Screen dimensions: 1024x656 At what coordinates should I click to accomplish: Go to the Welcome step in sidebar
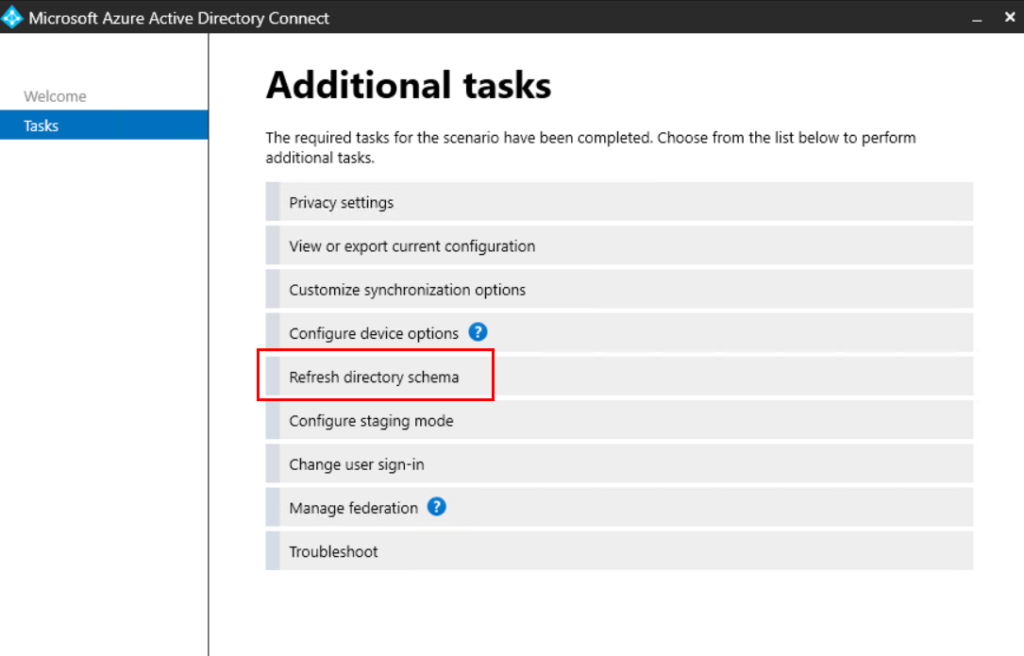click(55, 96)
